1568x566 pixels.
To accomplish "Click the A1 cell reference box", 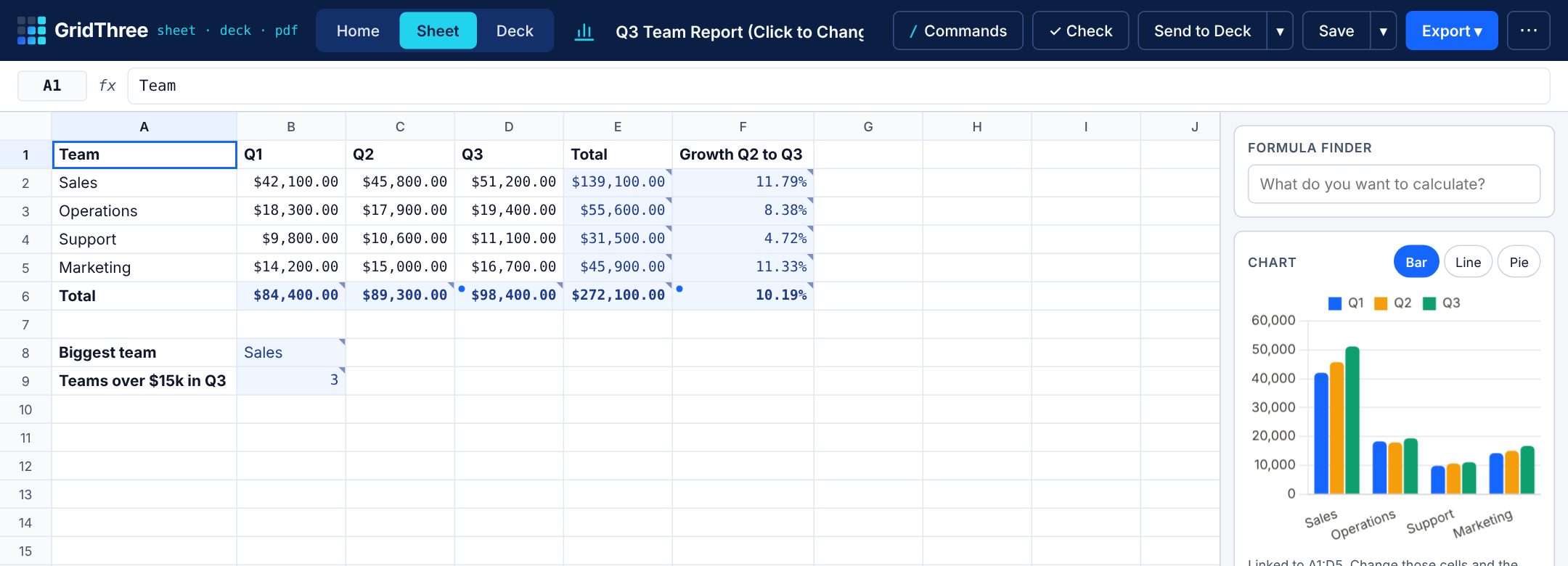I will coord(52,86).
